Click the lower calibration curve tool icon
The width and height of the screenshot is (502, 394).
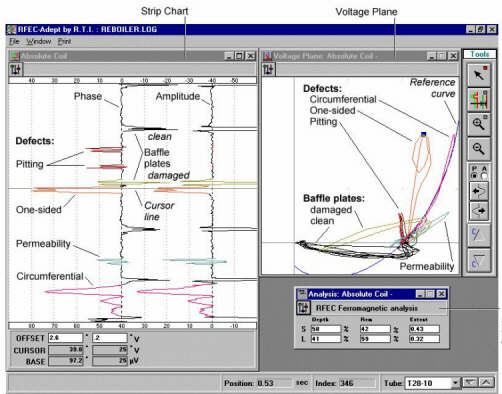[x=479, y=261]
